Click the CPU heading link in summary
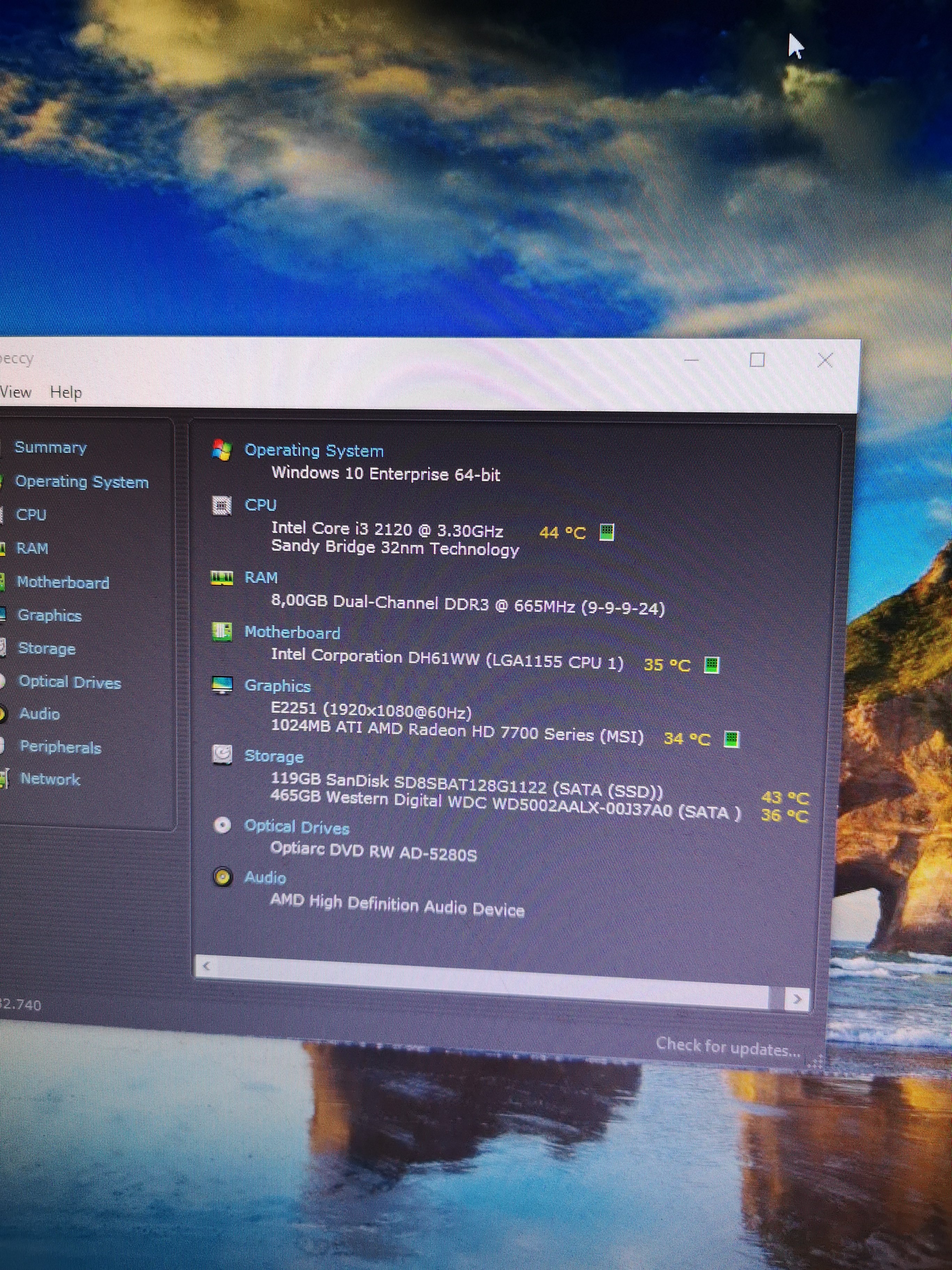 pos(261,505)
